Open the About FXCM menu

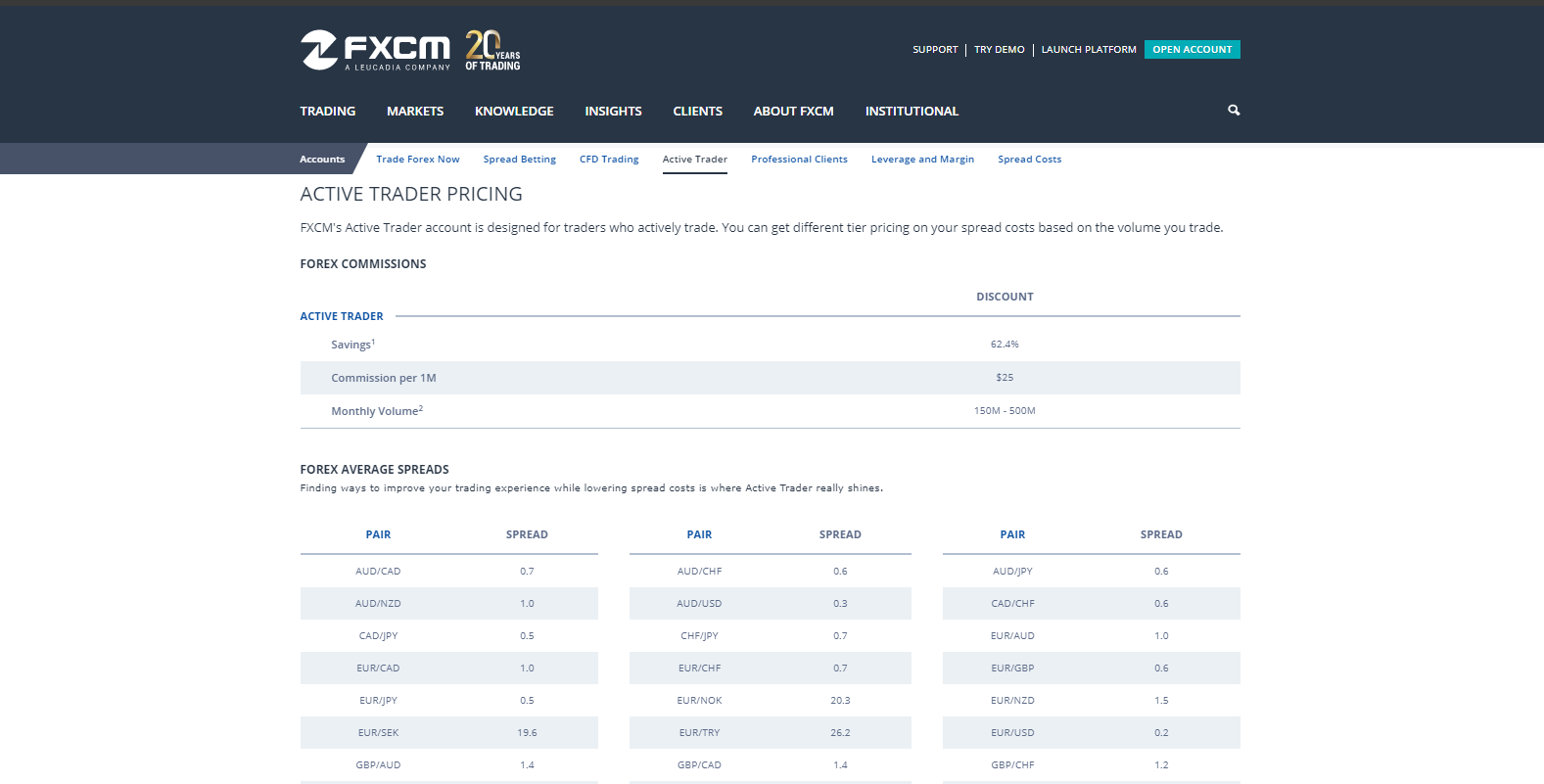coord(794,112)
